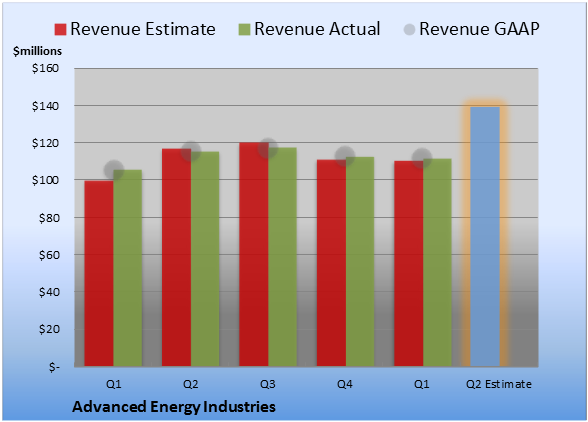Image resolution: width=588 pixels, height=422 pixels.
Task: Select the red estimate bar for Q2
Action: tap(176, 258)
